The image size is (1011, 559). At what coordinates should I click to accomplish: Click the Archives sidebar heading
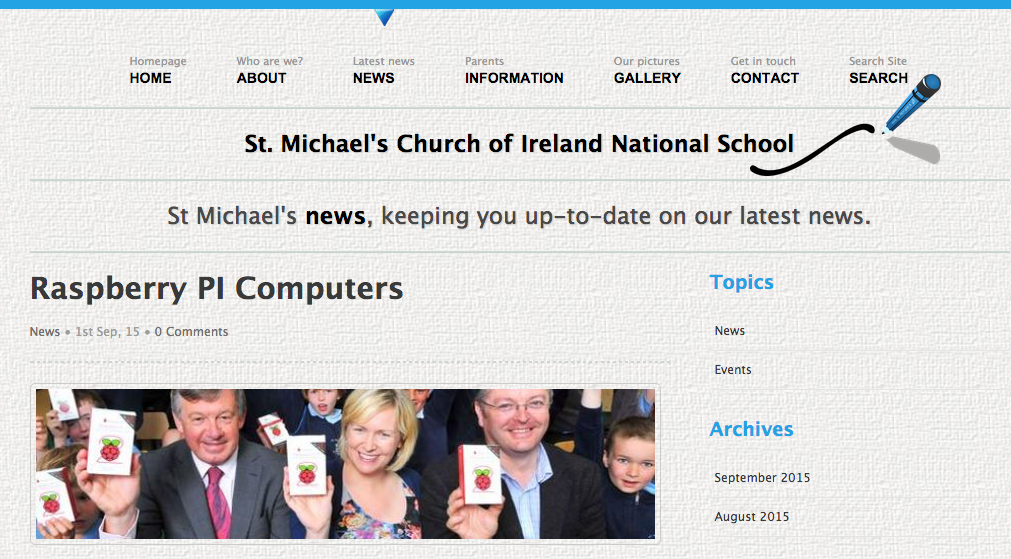coord(751,429)
